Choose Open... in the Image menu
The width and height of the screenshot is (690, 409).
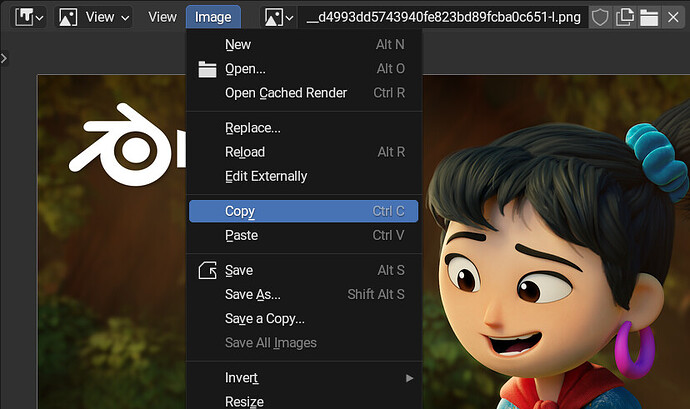click(x=303, y=69)
